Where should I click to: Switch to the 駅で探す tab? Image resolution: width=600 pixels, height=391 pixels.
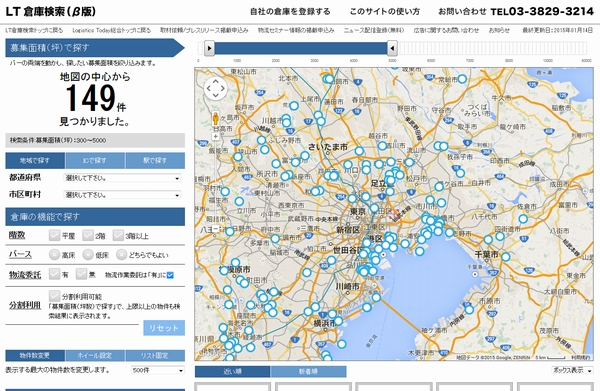click(155, 161)
